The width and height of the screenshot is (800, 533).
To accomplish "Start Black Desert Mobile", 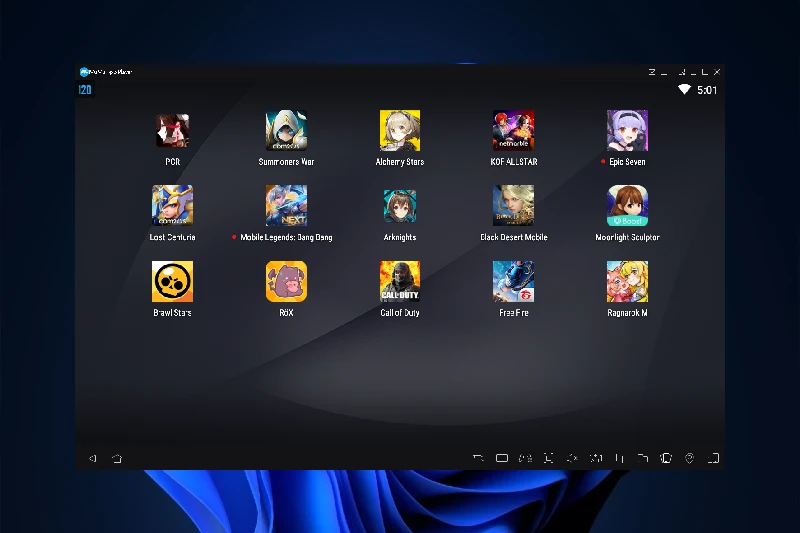I will (x=513, y=206).
